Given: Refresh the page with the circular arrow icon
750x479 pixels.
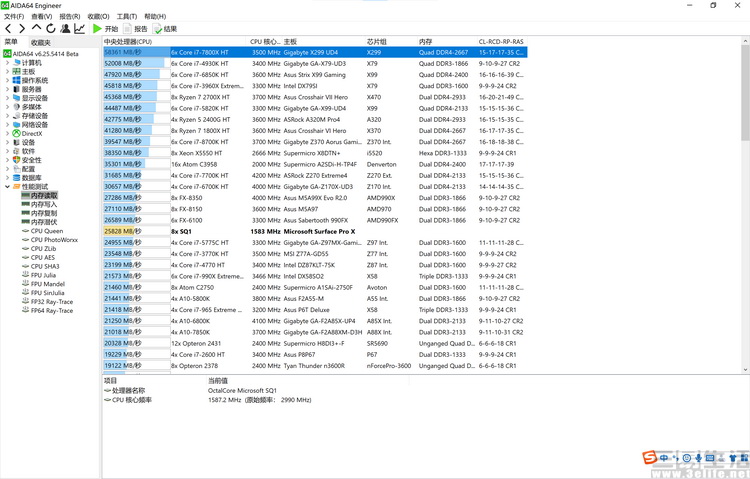Looking at the screenshot, I should (51, 29).
